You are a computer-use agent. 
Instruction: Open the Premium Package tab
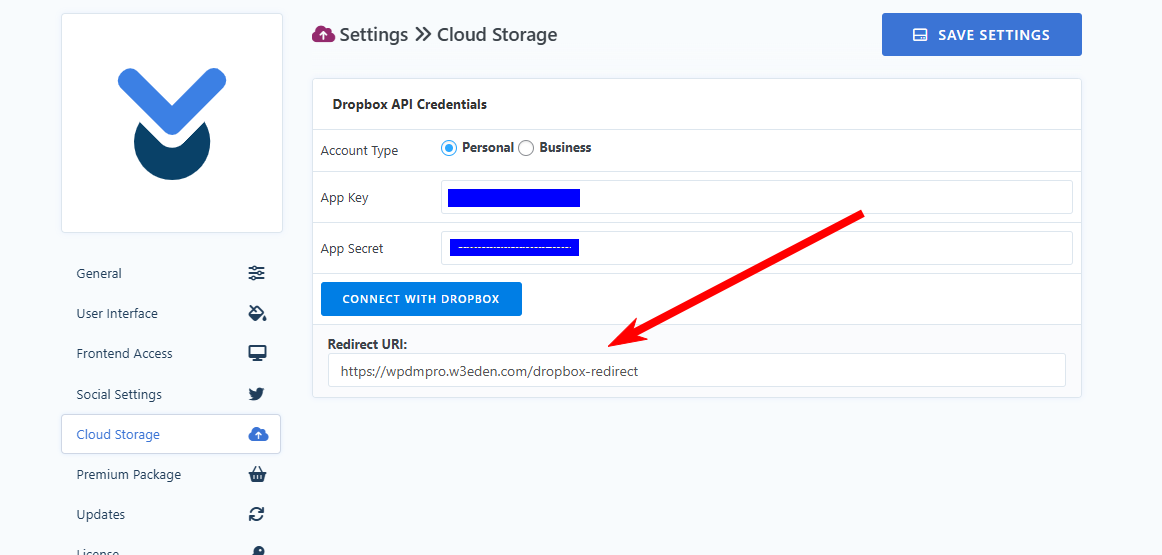coord(171,474)
